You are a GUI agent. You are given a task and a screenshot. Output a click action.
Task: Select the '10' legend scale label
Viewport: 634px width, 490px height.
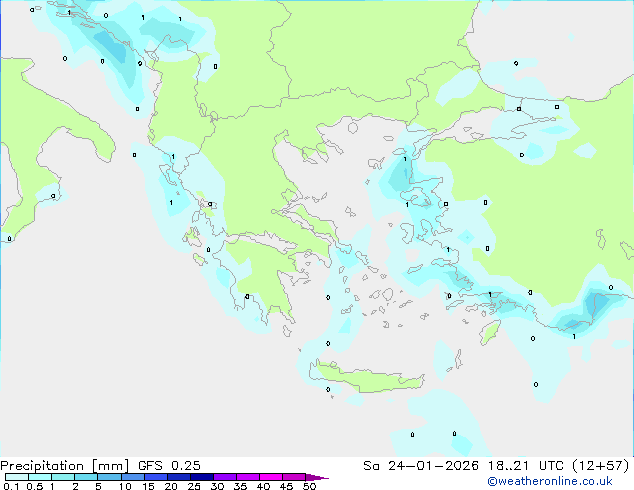(125, 486)
